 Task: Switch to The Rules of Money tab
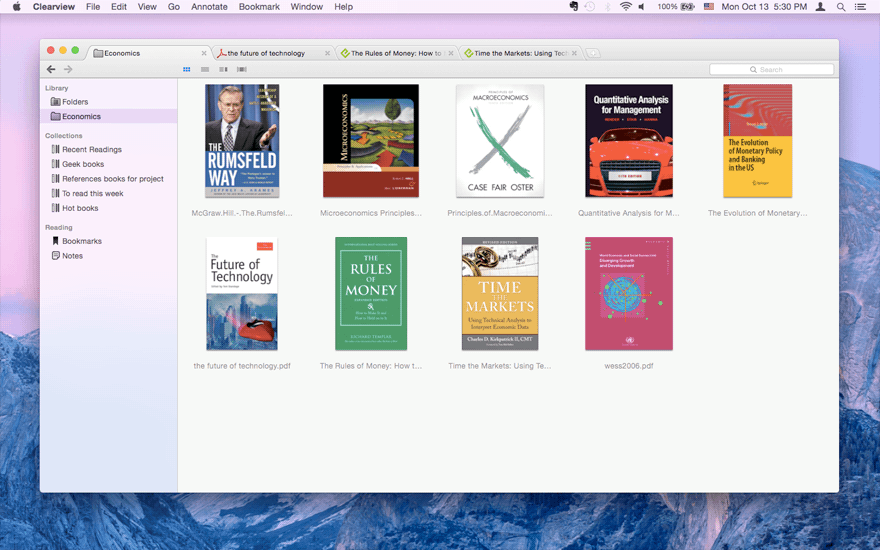(395, 53)
